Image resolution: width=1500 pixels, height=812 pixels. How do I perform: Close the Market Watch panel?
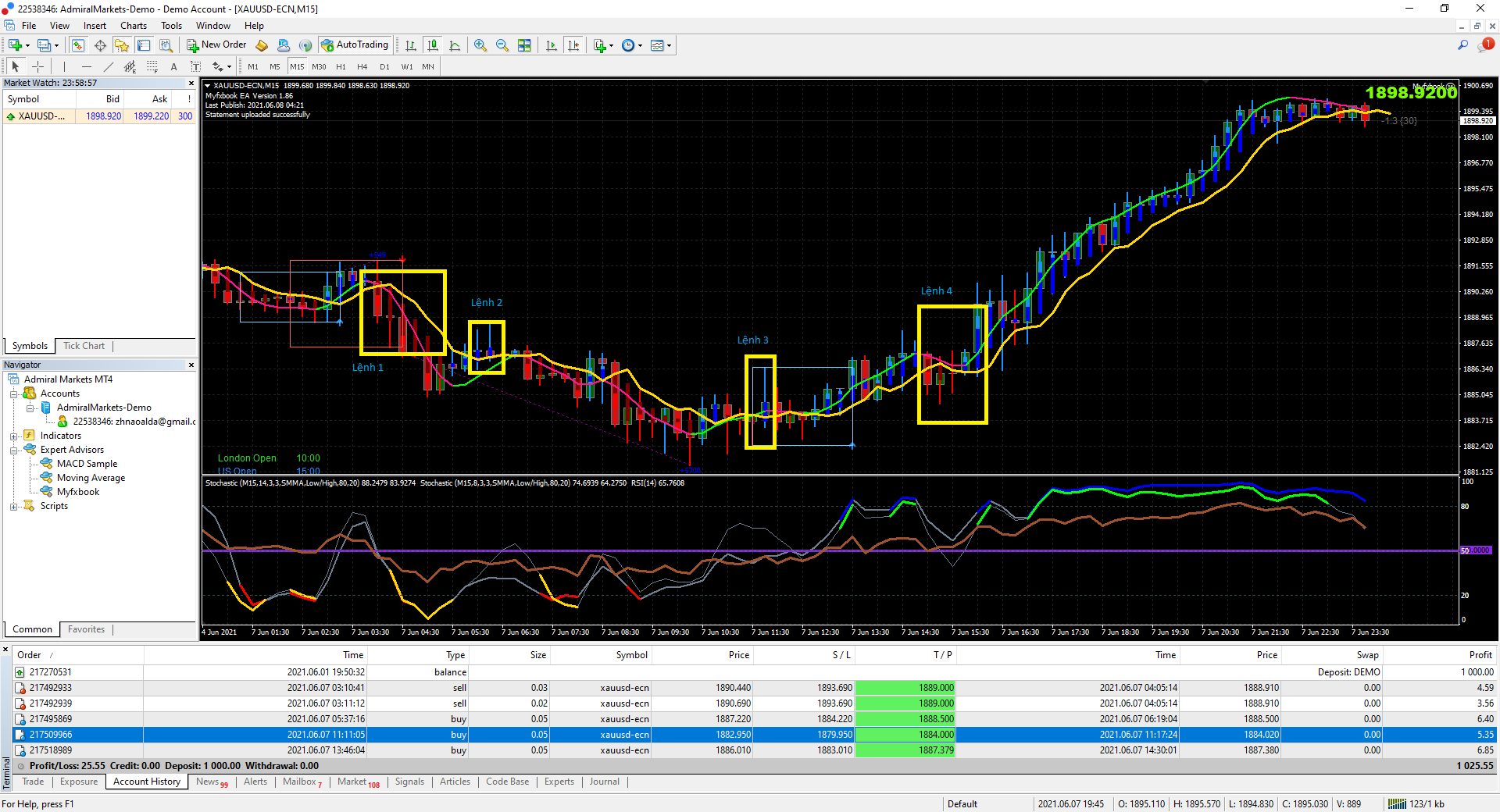(191, 83)
